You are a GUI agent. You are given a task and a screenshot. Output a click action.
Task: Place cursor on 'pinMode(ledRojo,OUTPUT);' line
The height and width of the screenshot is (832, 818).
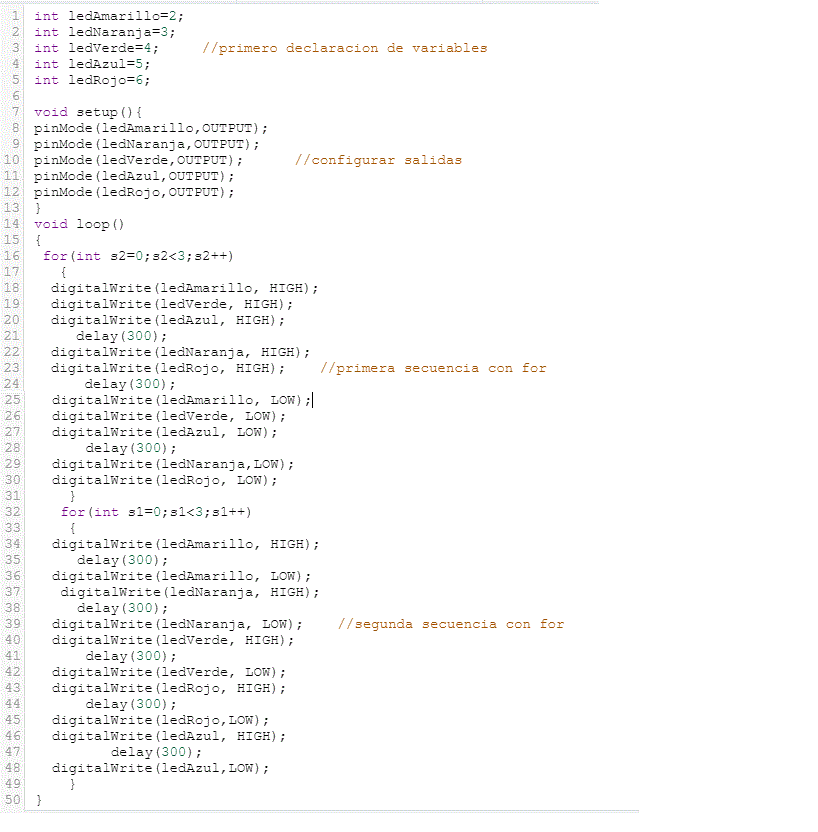[x=134, y=192]
